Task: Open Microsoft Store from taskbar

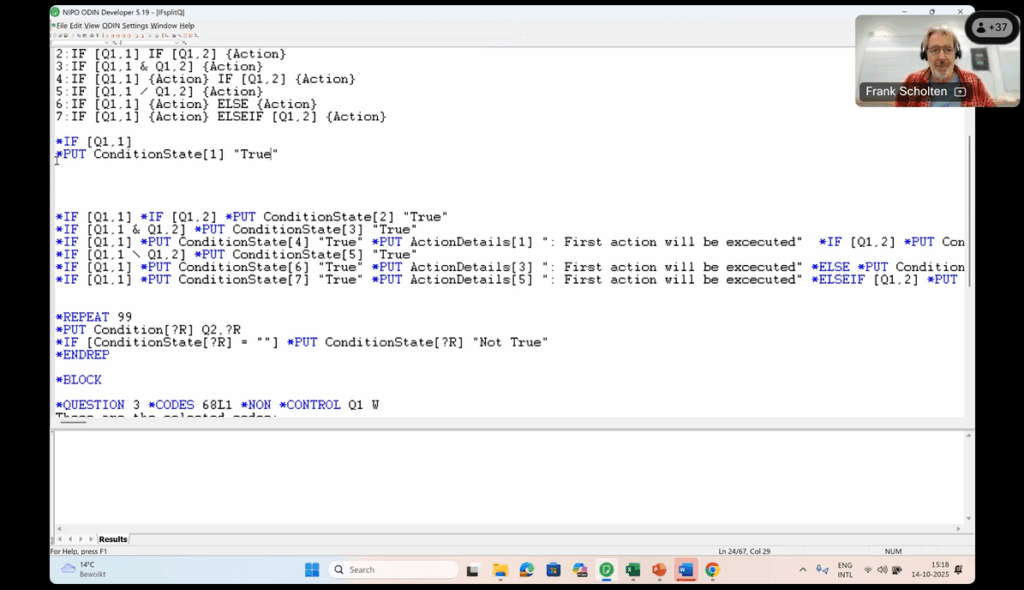Action: pos(553,570)
